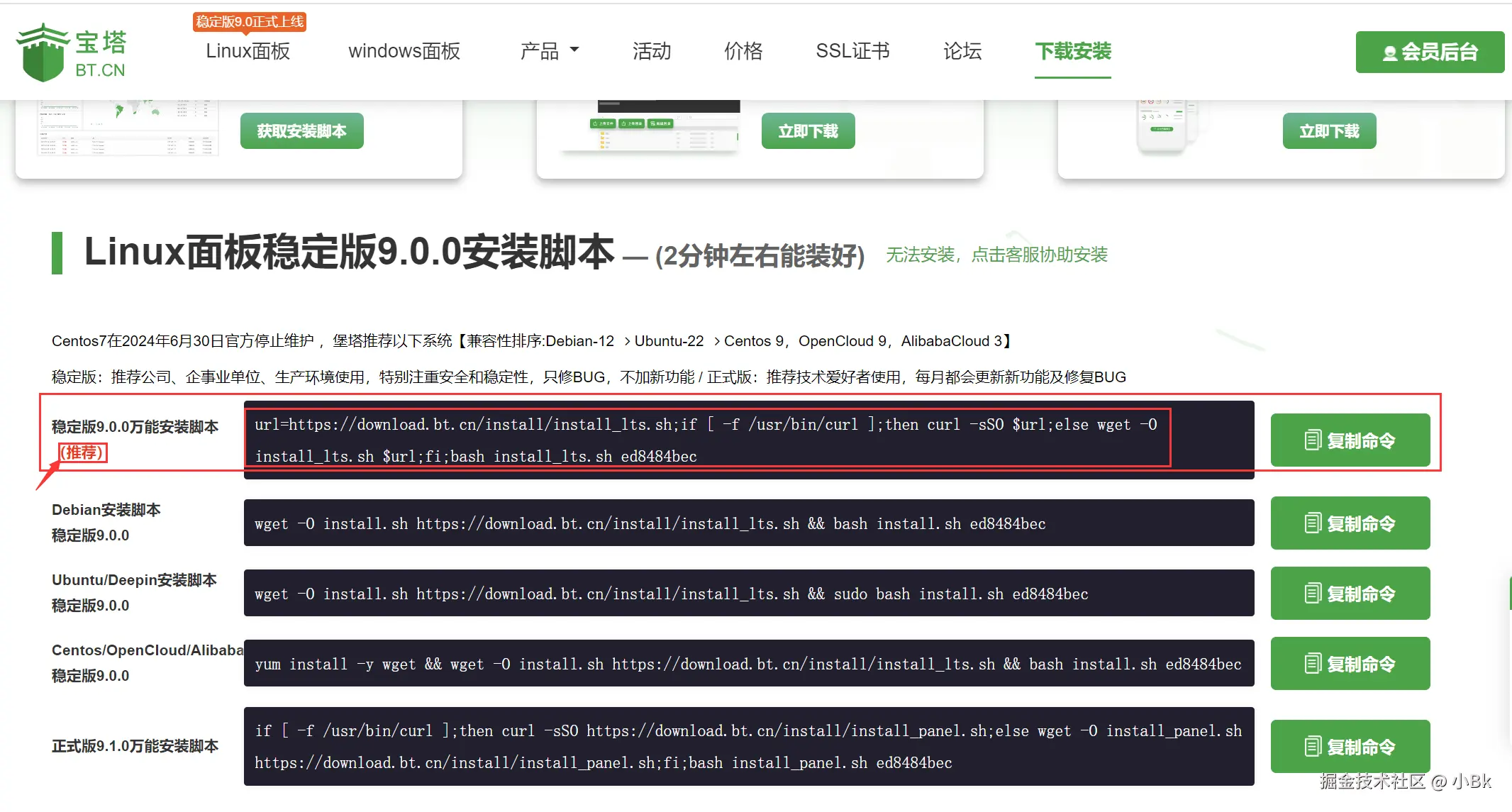The width and height of the screenshot is (1512, 812).
Task: Expand the 产品 dropdown menu
Action: (550, 51)
